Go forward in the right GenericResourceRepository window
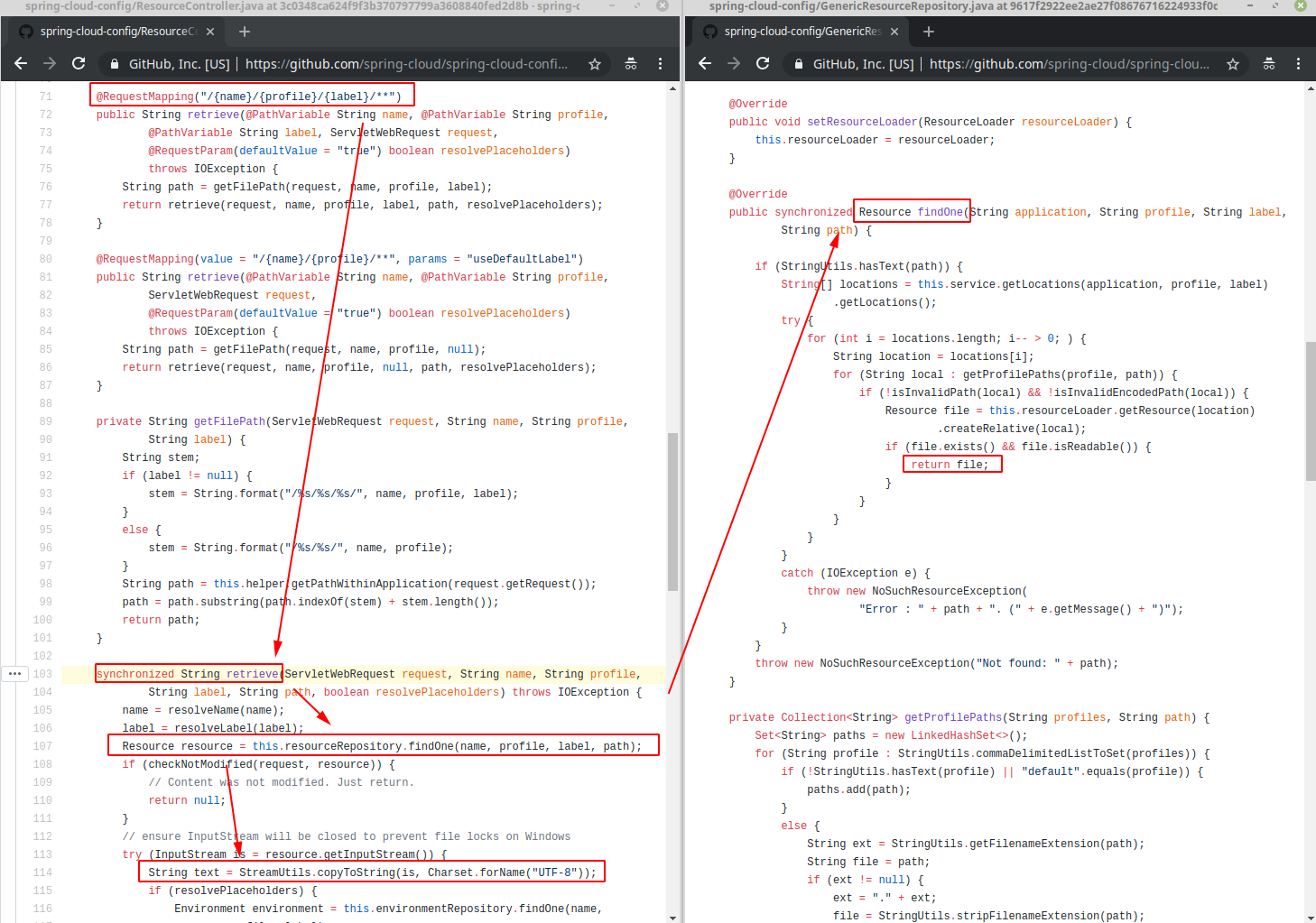This screenshot has height=923, width=1316. click(x=734, y=63)
